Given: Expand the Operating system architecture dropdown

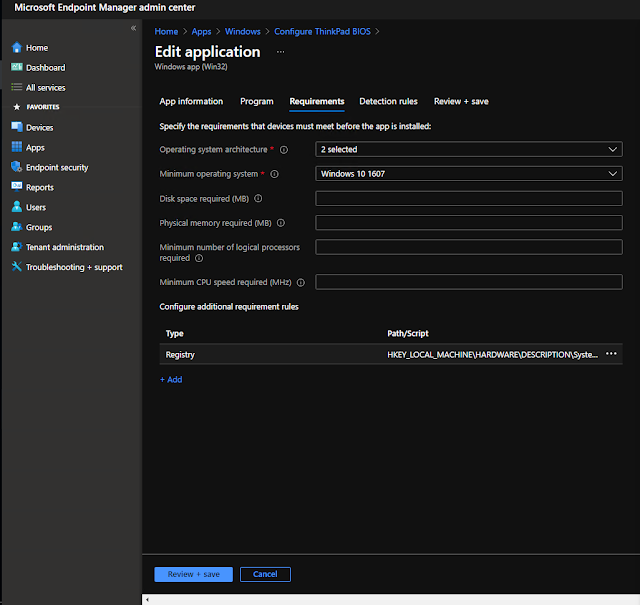Looking at the screenshot, I should 469,149.
